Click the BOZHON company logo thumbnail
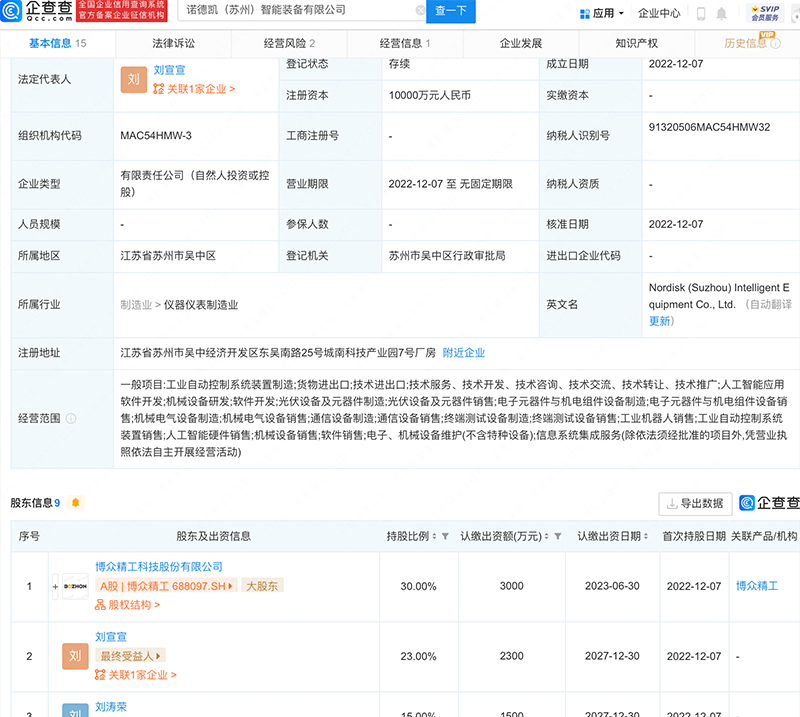 pos(76,586)
